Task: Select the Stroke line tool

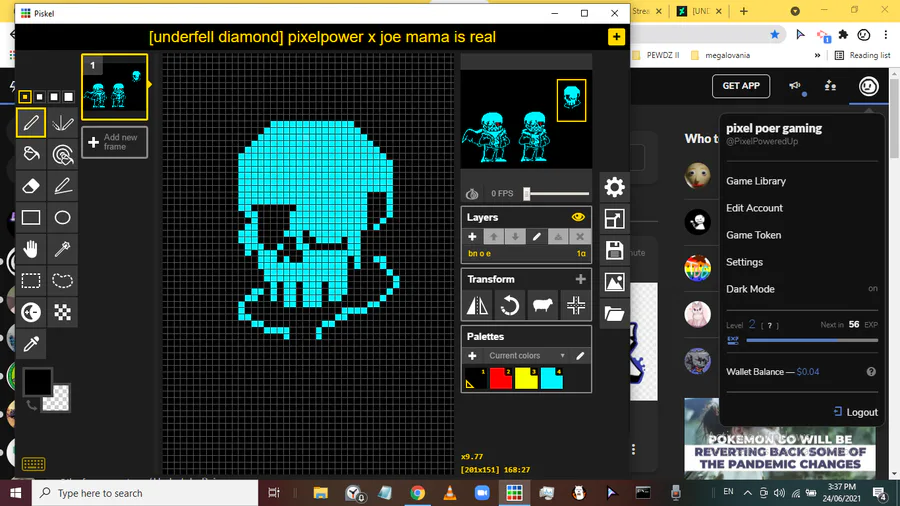Action: tap(63, 186)
